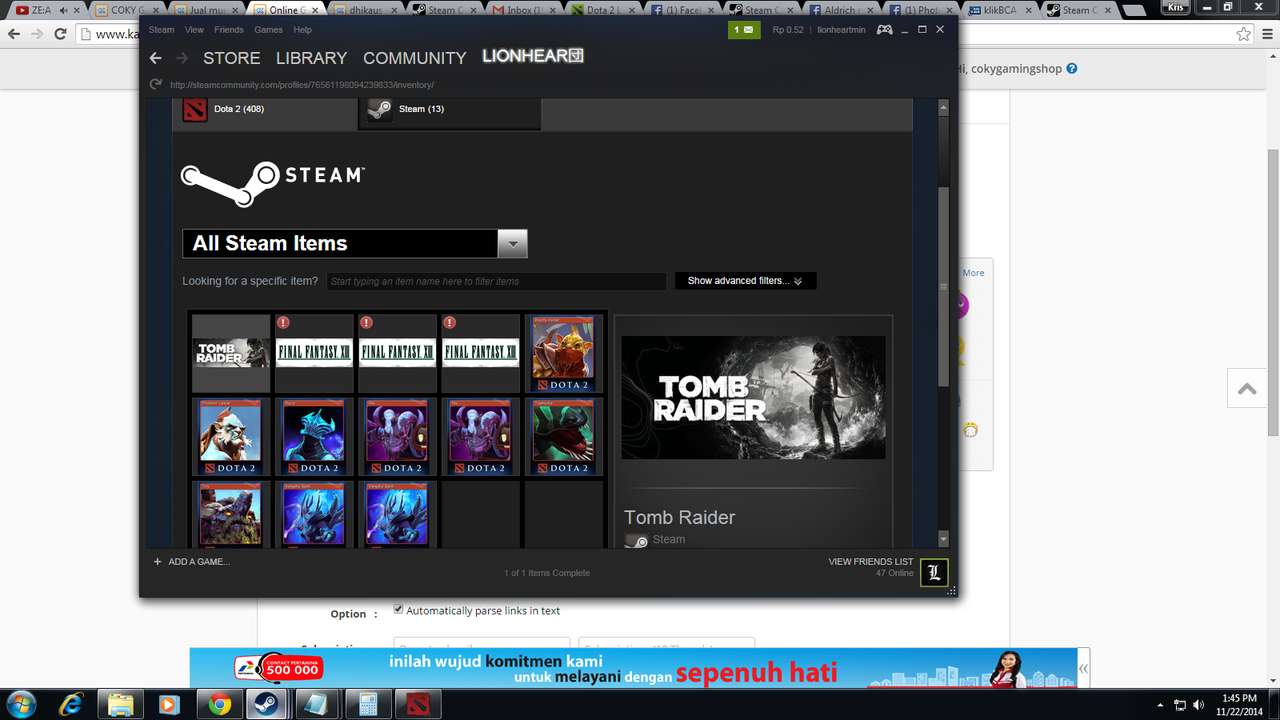Click the More link on webpage

click(x=973, y=273)
